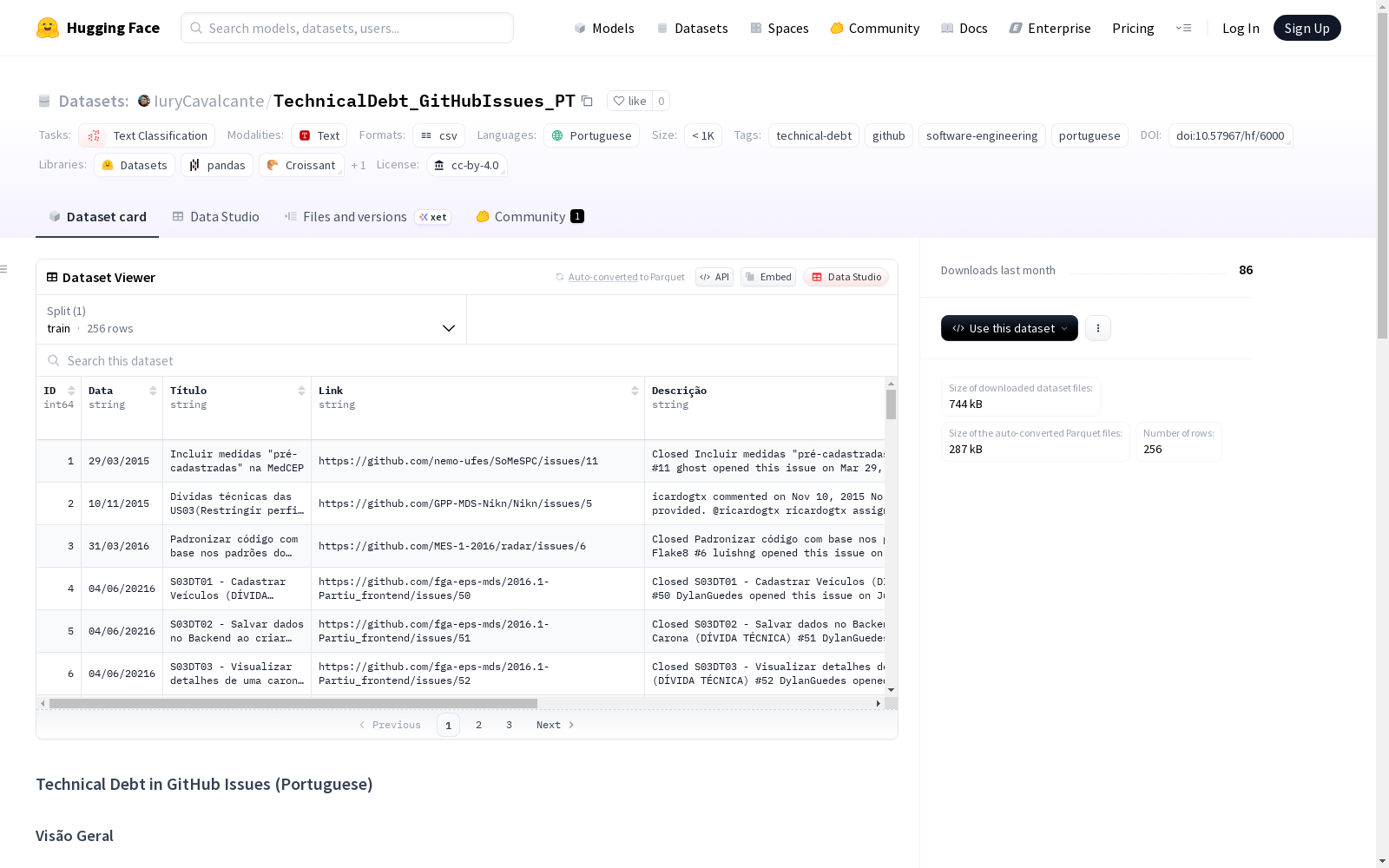Click the Embed button
The height and width of the screenshot is (868, 1389).
pyautogui.click(x=768, y=277)
